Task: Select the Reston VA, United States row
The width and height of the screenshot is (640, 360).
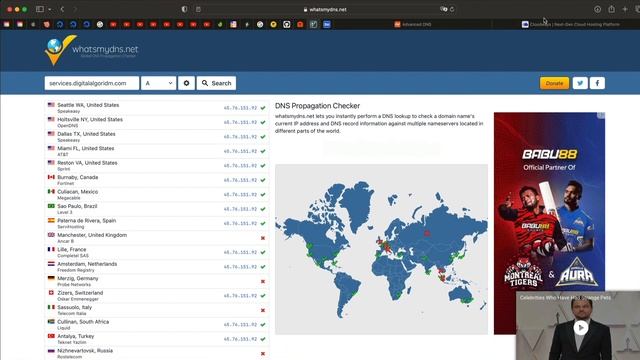Action: (157, 166)
